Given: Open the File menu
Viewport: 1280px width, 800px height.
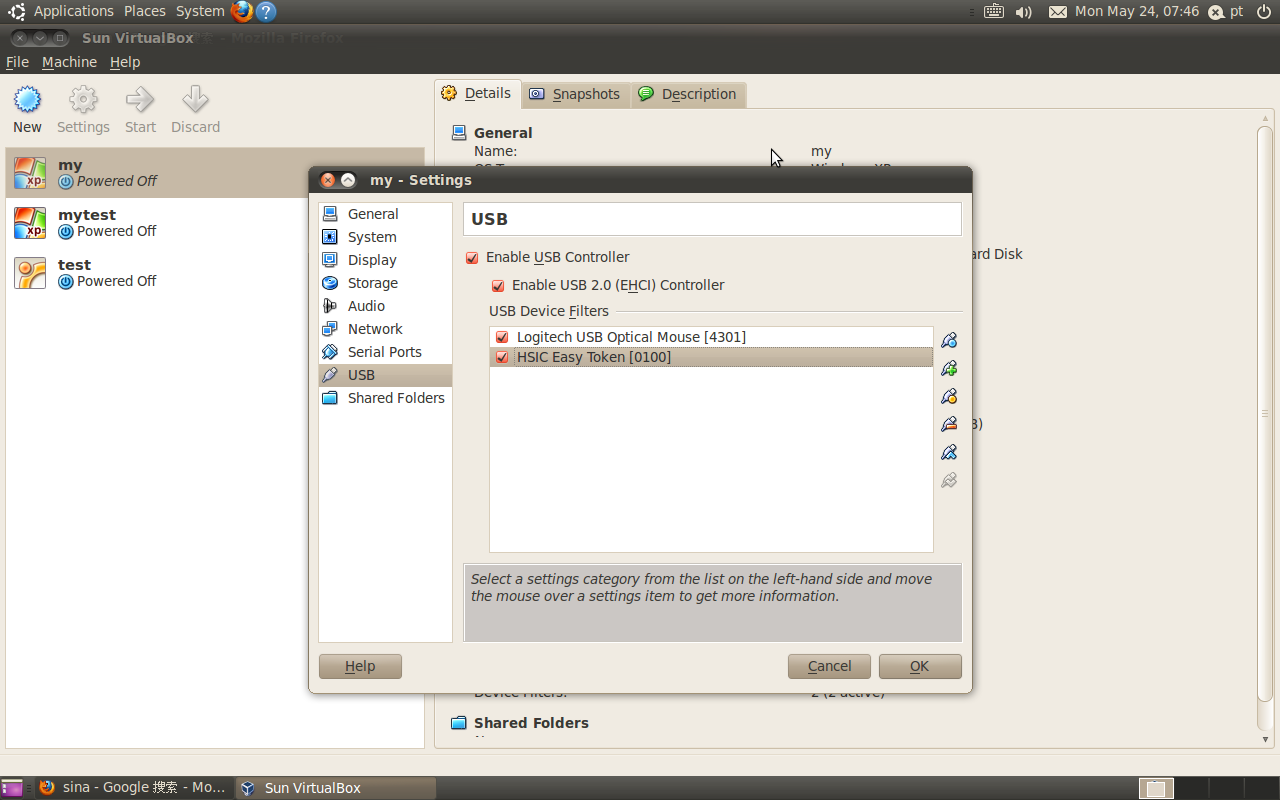Looking at the screenshot, I should [17, 62].
